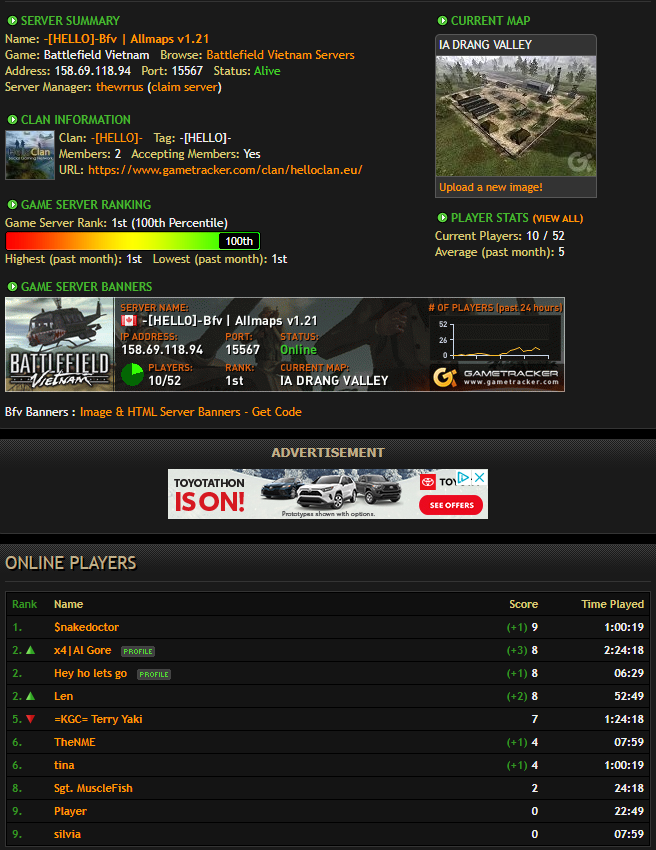Click the Alive status text
This screenshot has width=656, height=850.
tap(267, 71)
